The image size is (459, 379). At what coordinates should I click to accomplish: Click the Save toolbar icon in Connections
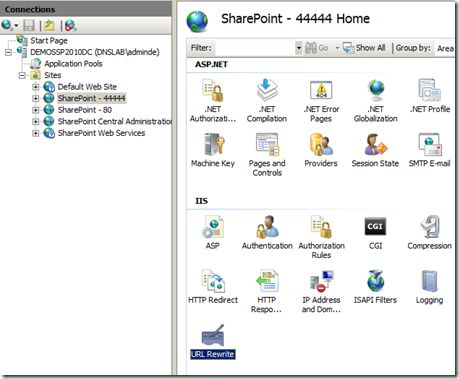[29, 25]
